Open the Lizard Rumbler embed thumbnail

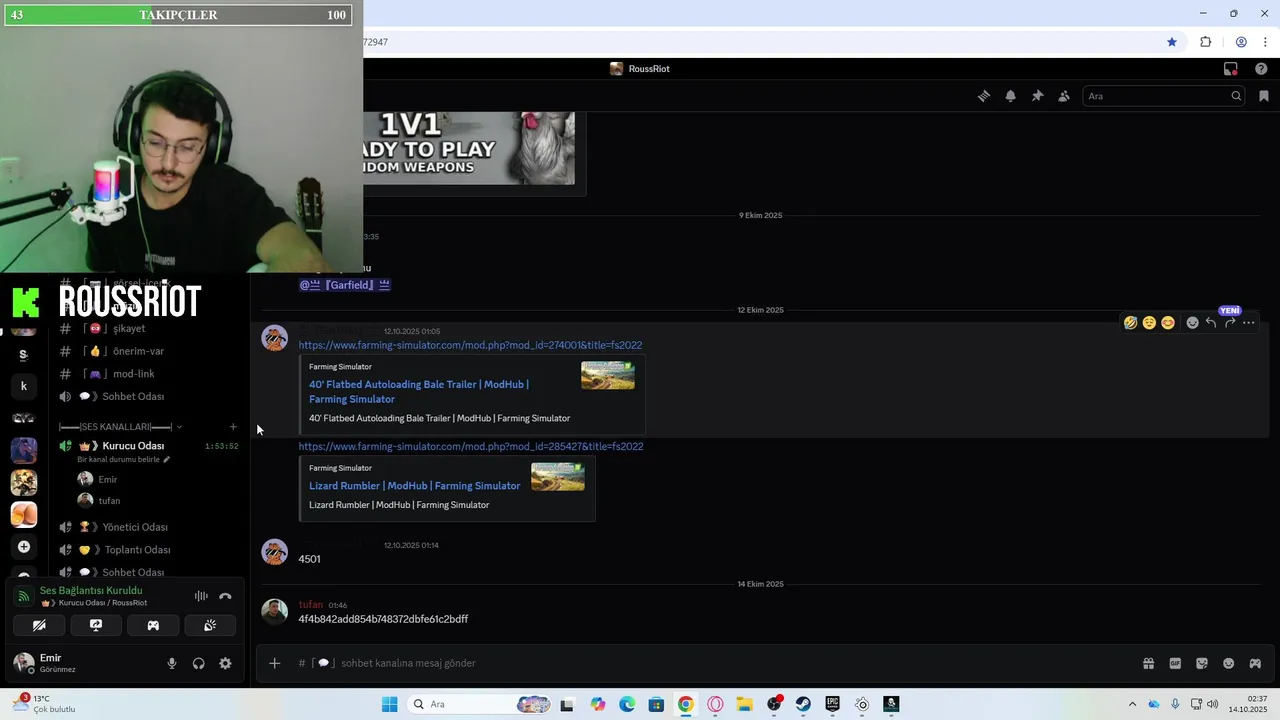tap(558, 477)
